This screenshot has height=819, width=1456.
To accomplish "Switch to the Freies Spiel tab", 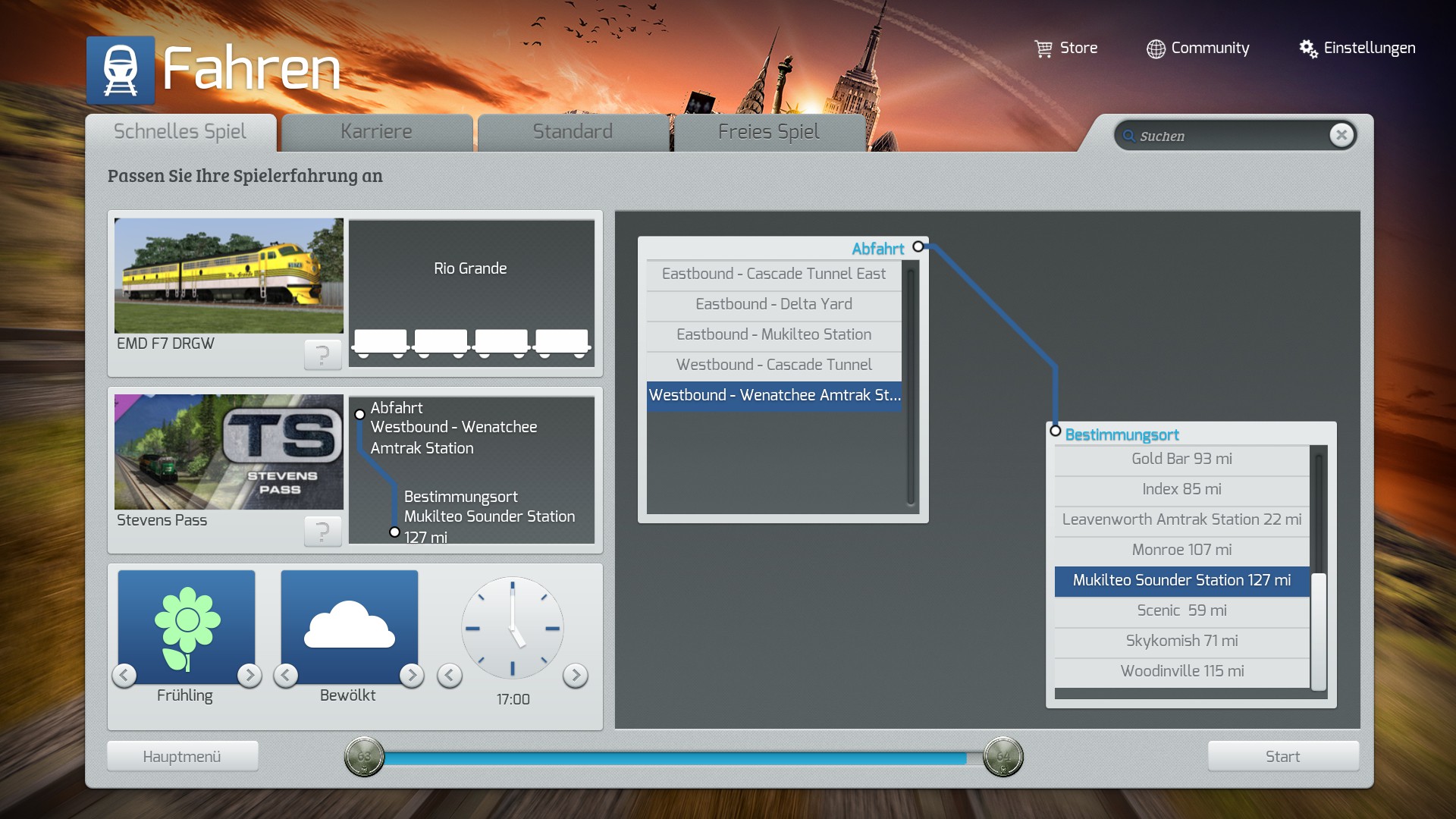I will coord(768,132).
